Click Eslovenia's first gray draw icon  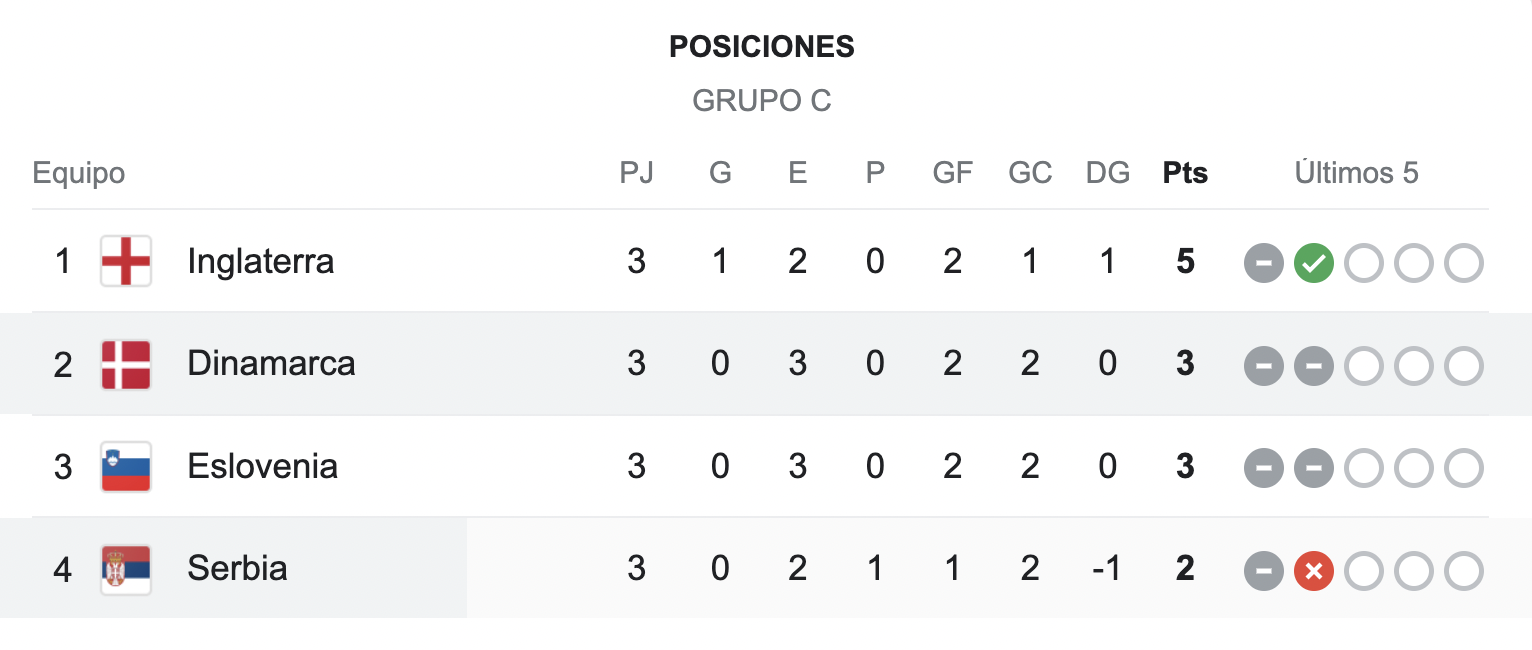1264,468
